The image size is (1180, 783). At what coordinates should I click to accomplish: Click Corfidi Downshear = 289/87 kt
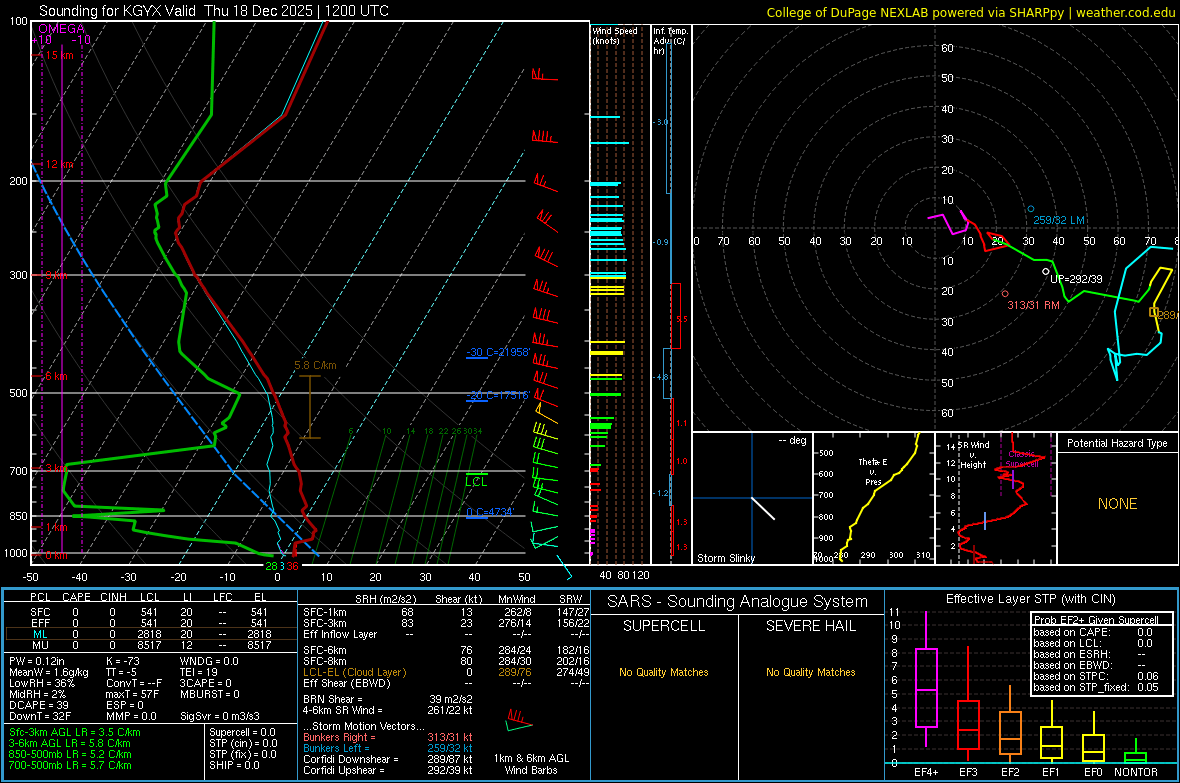(x=388, y=759)
